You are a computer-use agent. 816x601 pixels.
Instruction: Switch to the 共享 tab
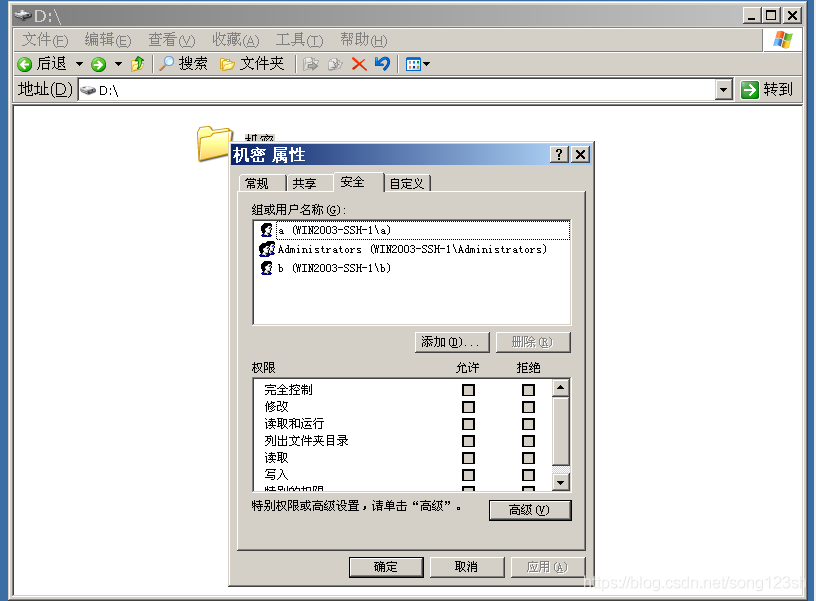pos(310,183)
